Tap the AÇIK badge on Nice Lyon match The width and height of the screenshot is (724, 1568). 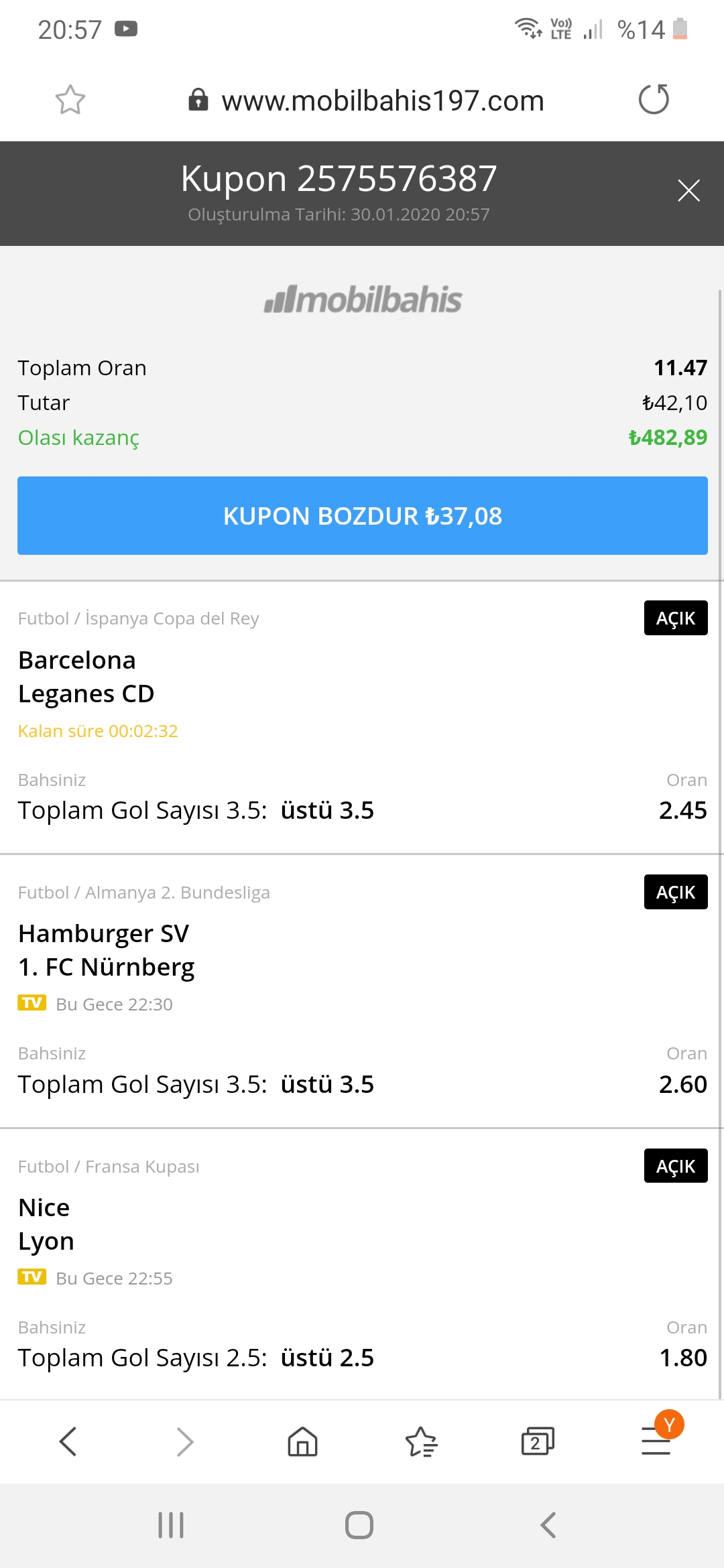point(676,1166)
